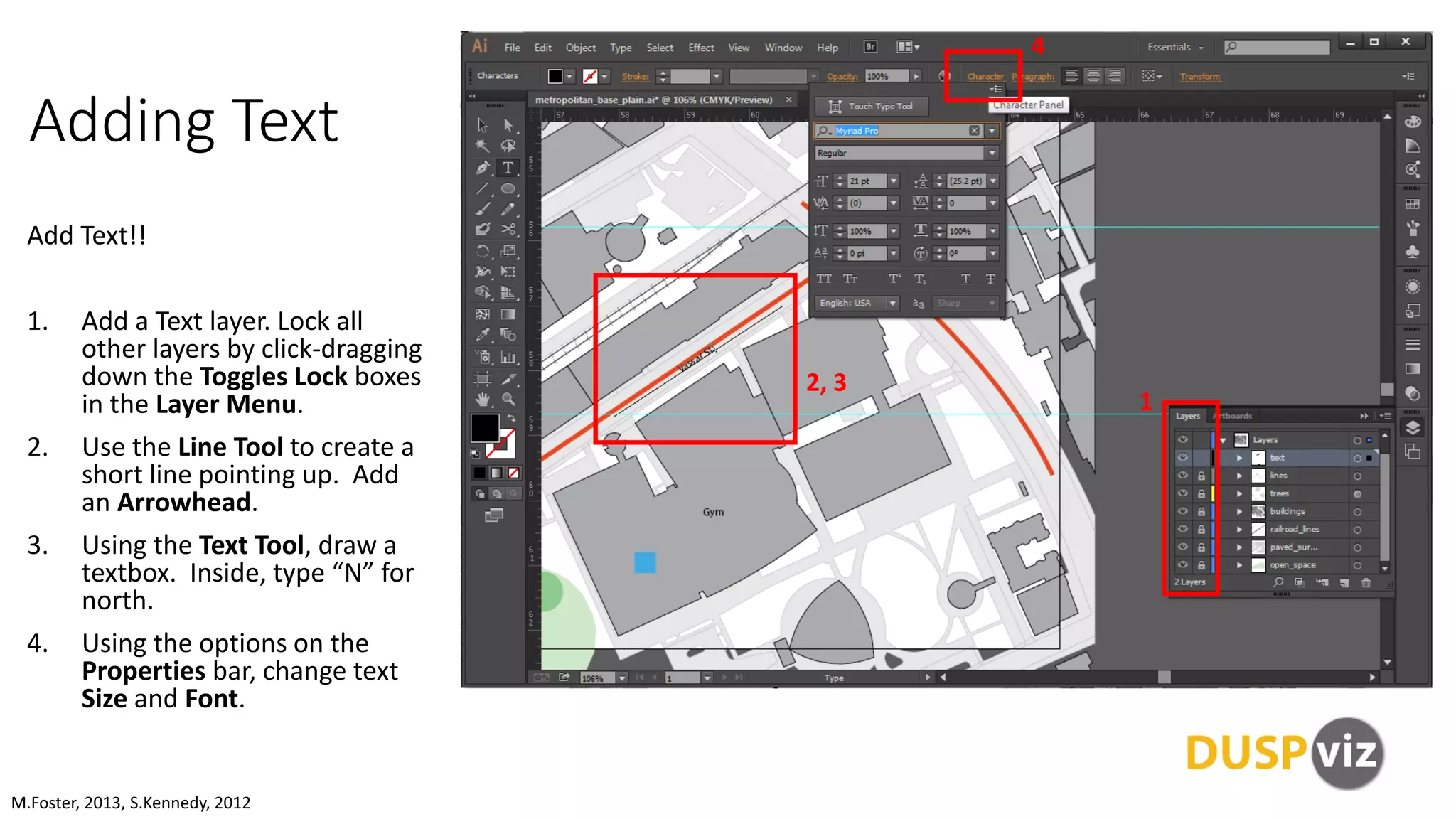This screenshot has width=1456, height=819.
Task: Open the Swatches panel grid icon
Action: click(1413, 204)
